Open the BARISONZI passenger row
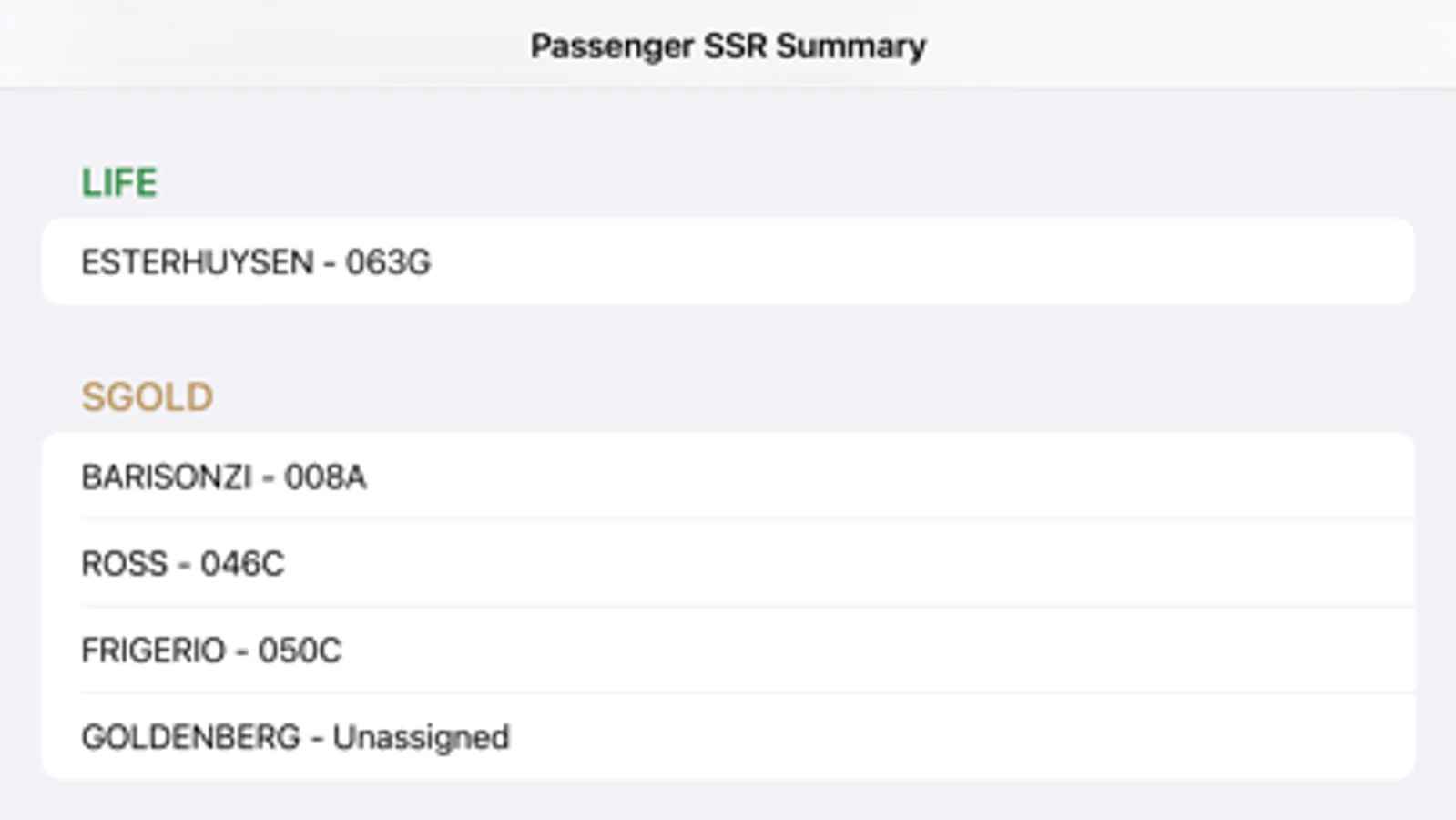Screen dimensions: 1456x820 click(728, 477)
